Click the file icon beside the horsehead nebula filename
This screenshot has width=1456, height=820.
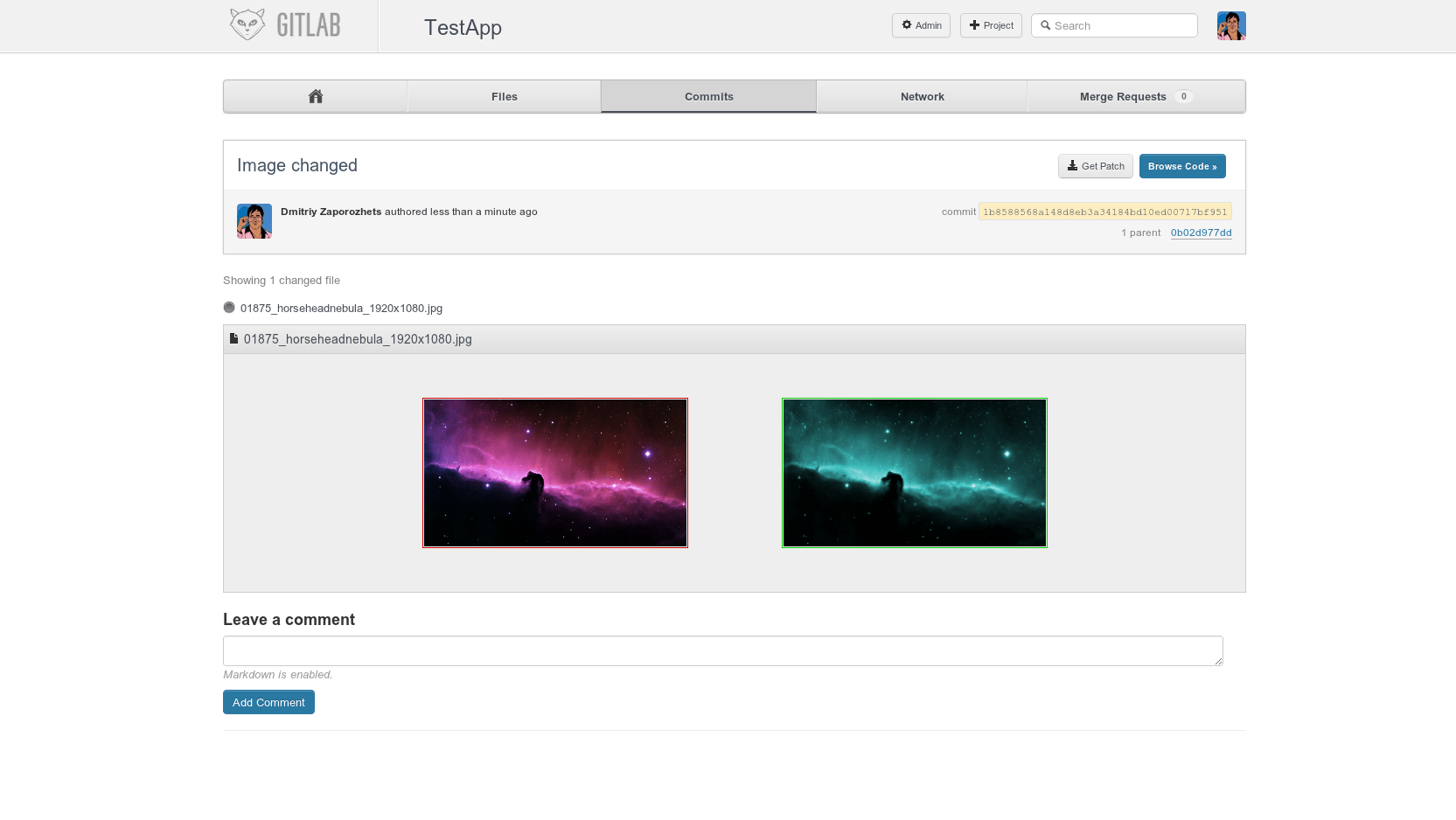pos(233,338)
